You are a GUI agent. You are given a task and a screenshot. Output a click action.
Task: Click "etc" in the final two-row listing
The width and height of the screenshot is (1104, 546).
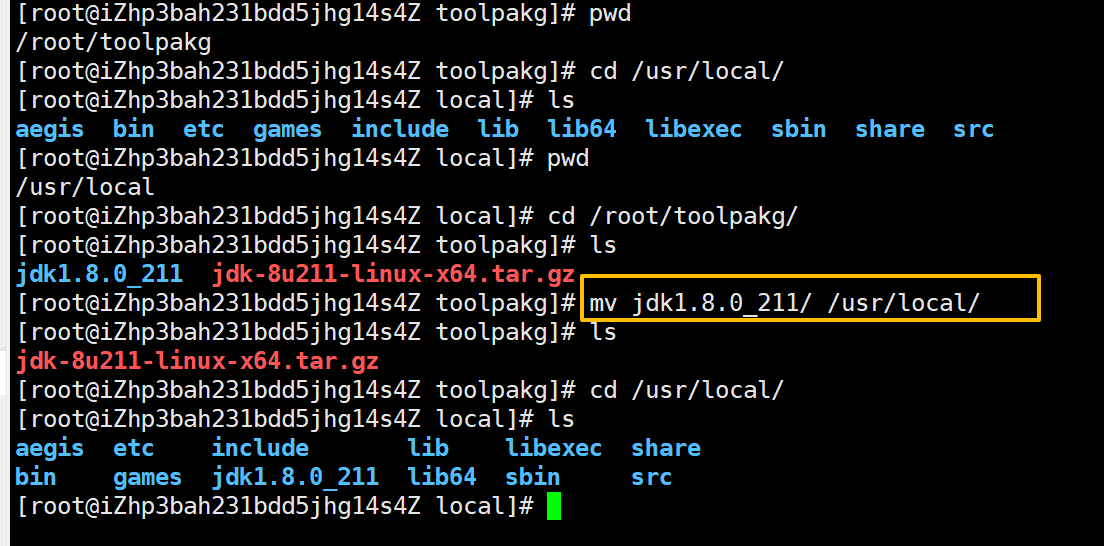coord(134,448)
